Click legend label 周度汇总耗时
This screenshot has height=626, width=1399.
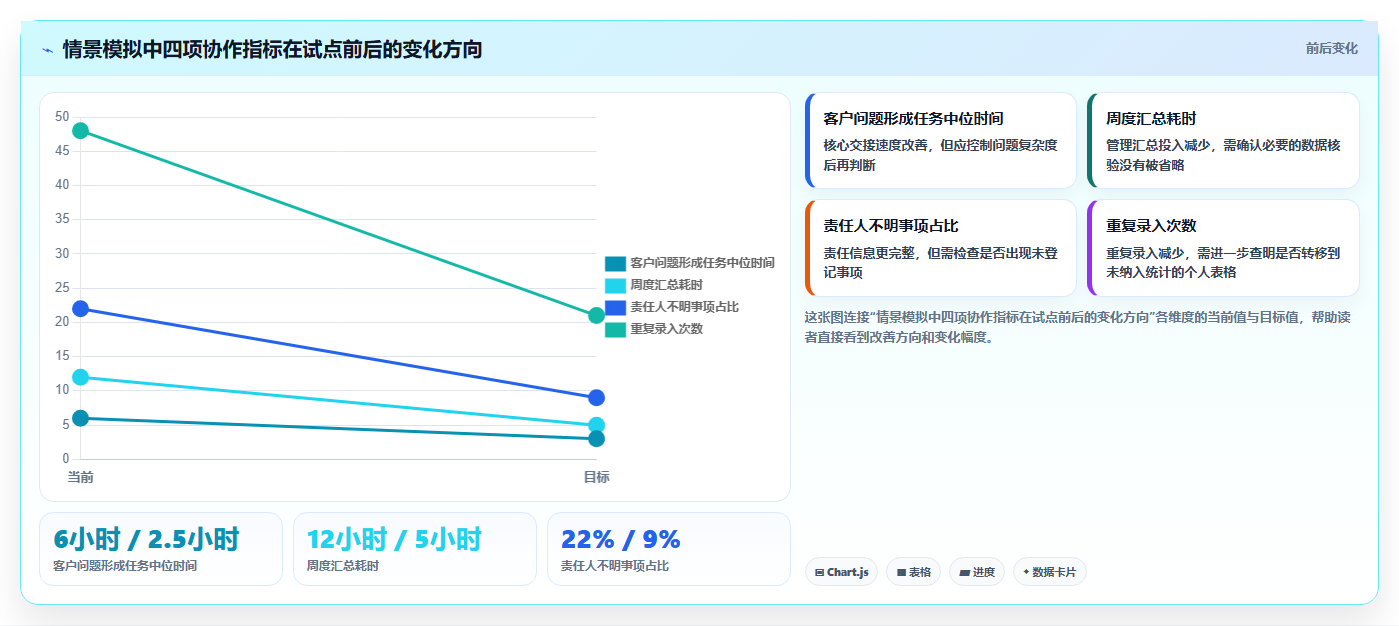[x=666, y=285]
